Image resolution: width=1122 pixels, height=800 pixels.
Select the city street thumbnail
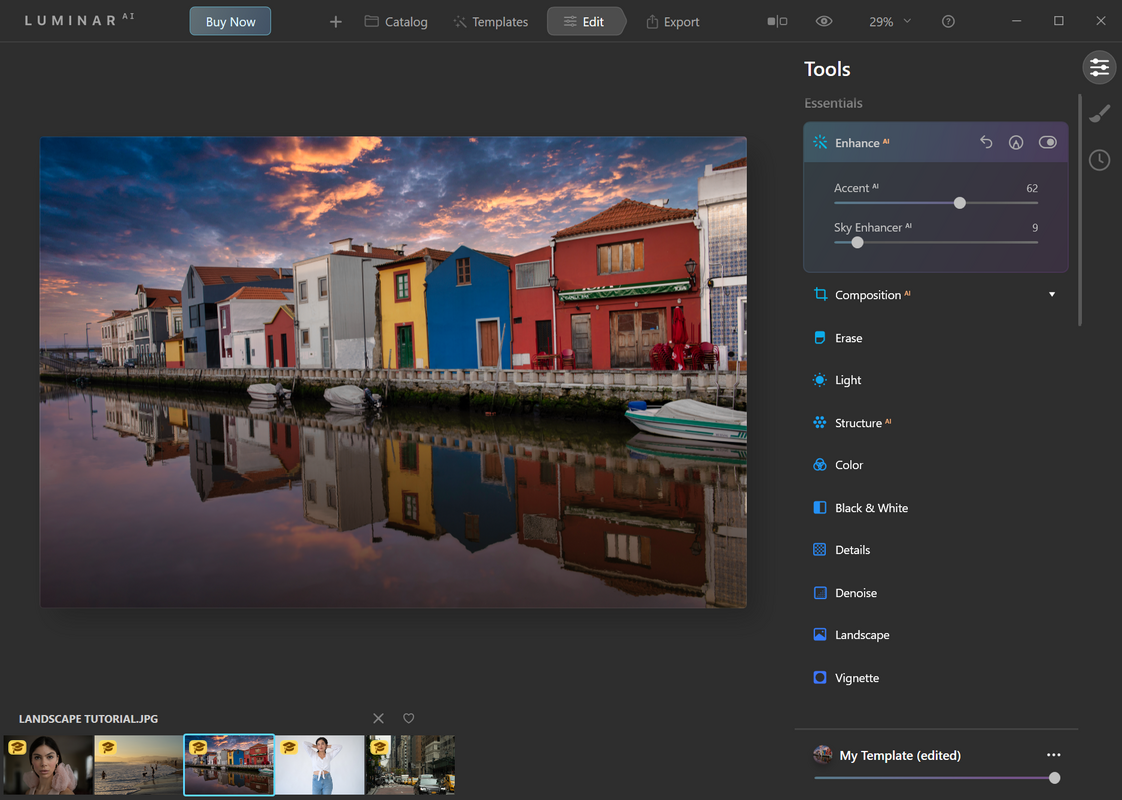tap(411, 765)
